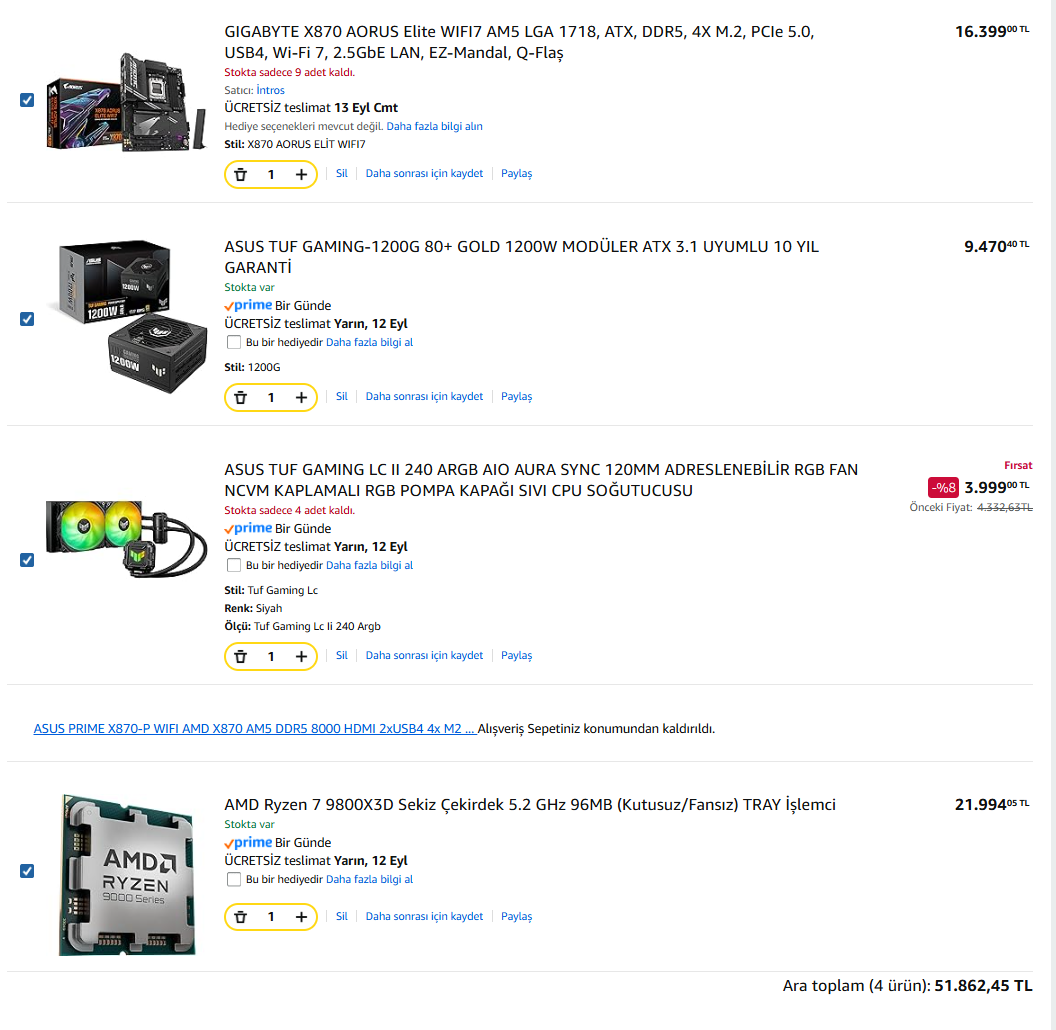Image resolution: width=1056 pixels, height=1030 pixels.
Task: Add one more ASUS TUF LC II 240 cooler
Action: click(301, 657)
